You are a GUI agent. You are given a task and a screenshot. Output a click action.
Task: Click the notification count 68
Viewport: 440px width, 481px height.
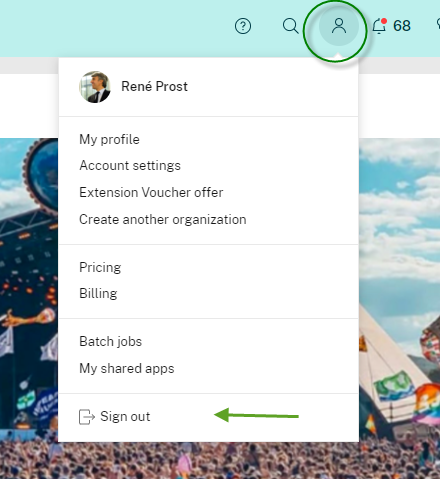point(402,26)
